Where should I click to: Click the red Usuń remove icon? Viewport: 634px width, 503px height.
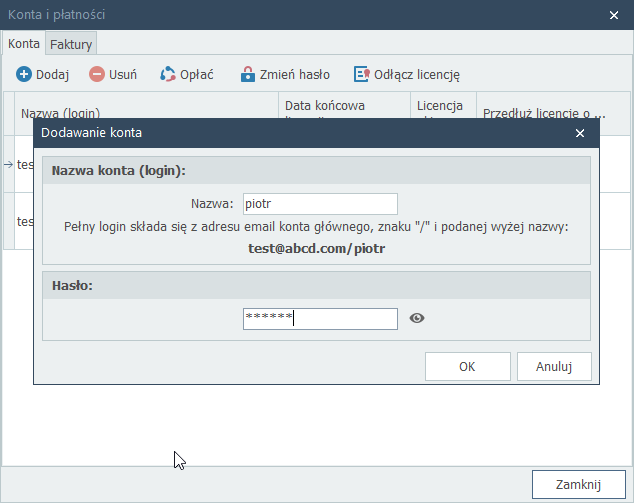(x=97, y=74)
